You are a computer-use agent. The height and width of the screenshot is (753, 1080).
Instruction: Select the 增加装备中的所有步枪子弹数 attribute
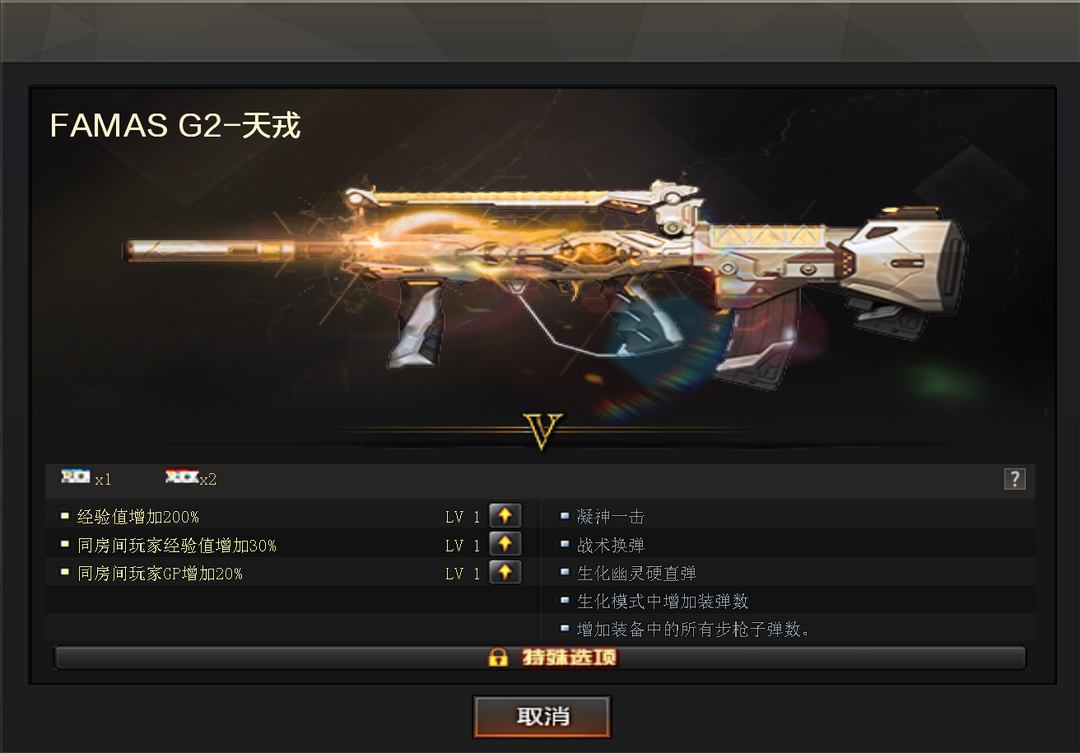tap(693, 629)
